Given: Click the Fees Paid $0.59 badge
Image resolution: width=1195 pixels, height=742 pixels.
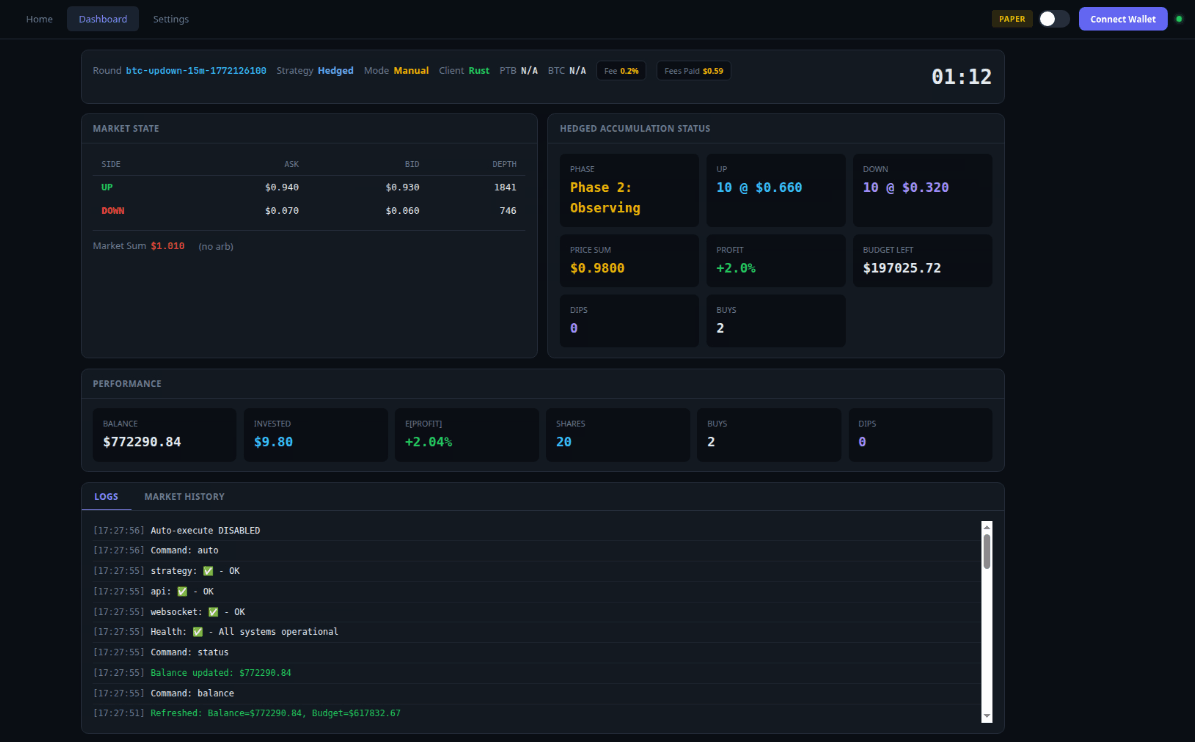Looking at the screenshot, I should [692, 70].
